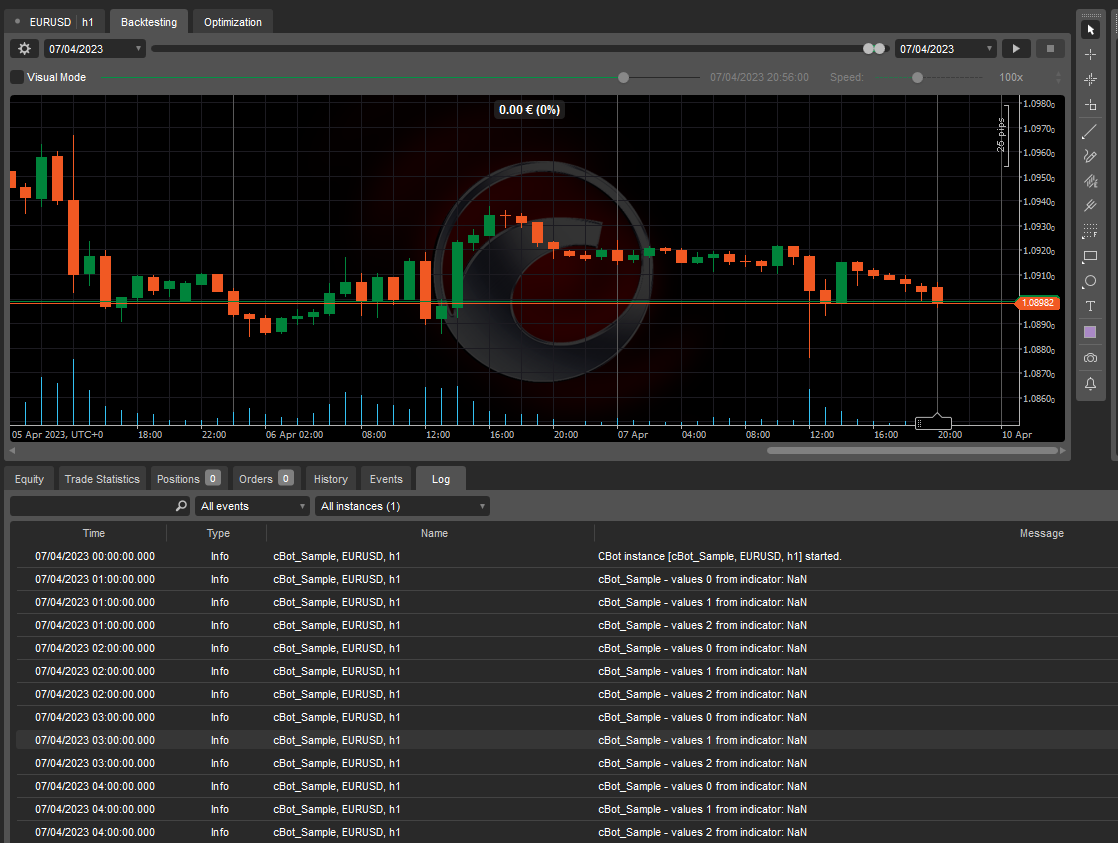1118x843 pixels.
Task: Click the visual mode progress slider handle
Action: tap(623, 77)
